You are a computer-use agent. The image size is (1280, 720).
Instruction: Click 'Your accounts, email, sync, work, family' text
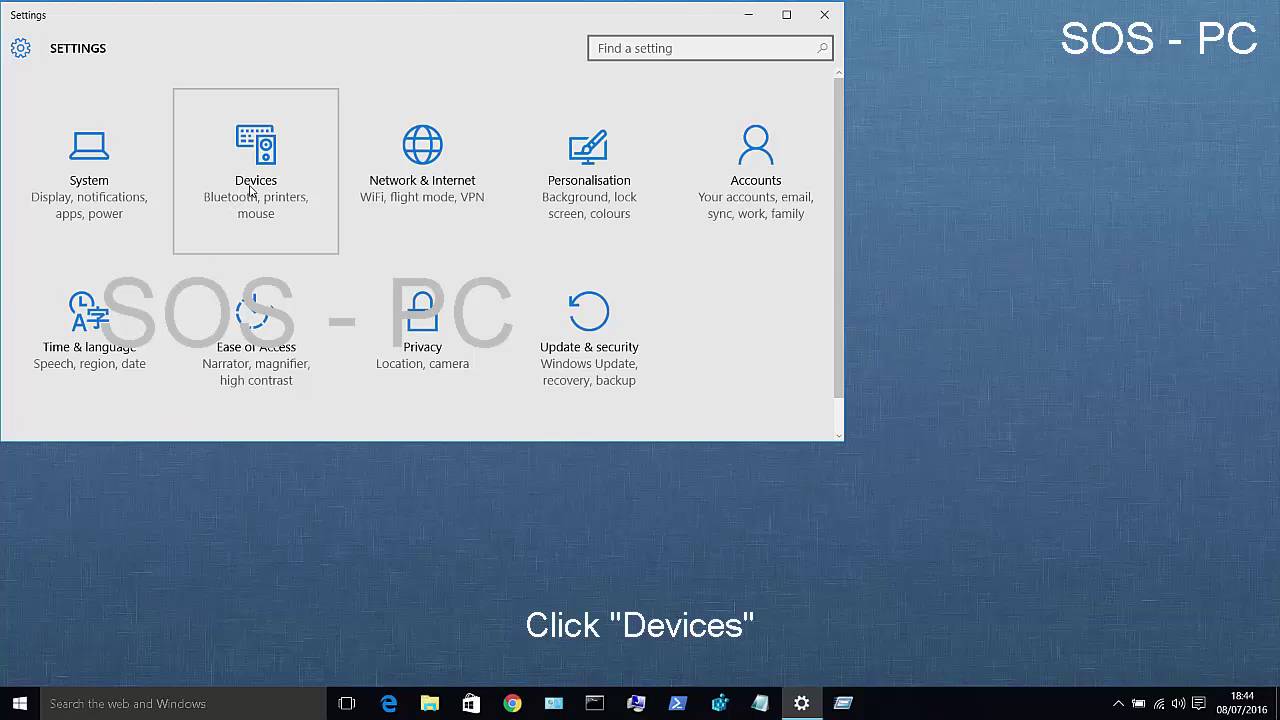tap(756, 205)
